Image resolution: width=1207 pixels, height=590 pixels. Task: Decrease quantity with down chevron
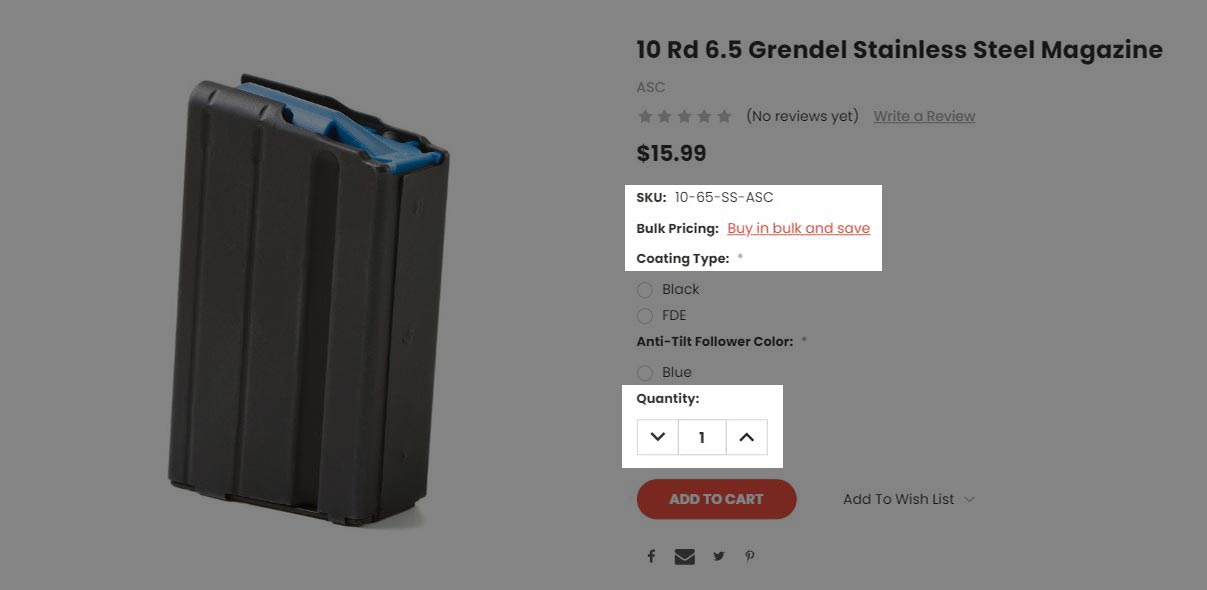pyautogui.click(x=658, y=437)
